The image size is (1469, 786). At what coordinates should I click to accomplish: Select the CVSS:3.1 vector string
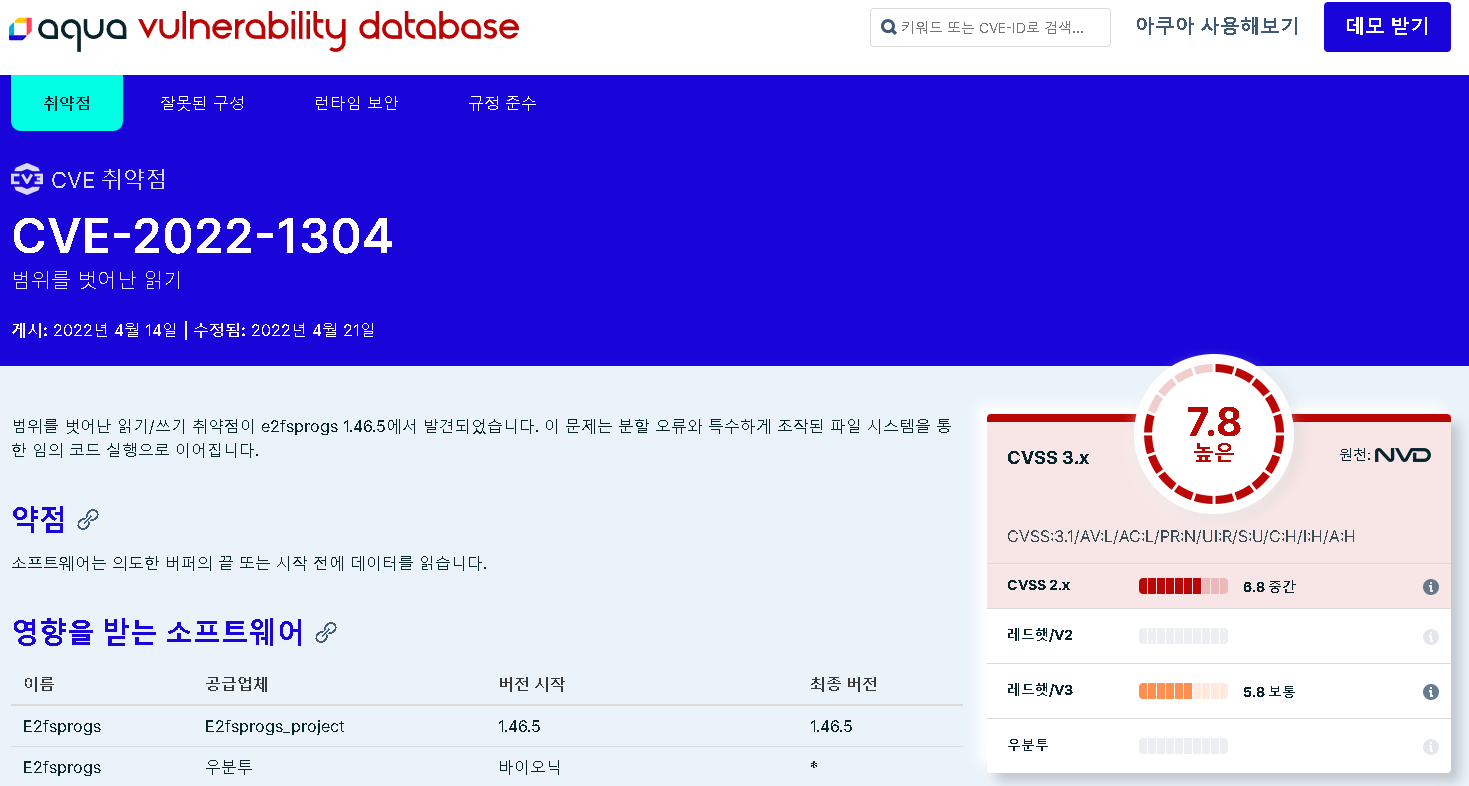(1181, 537)
